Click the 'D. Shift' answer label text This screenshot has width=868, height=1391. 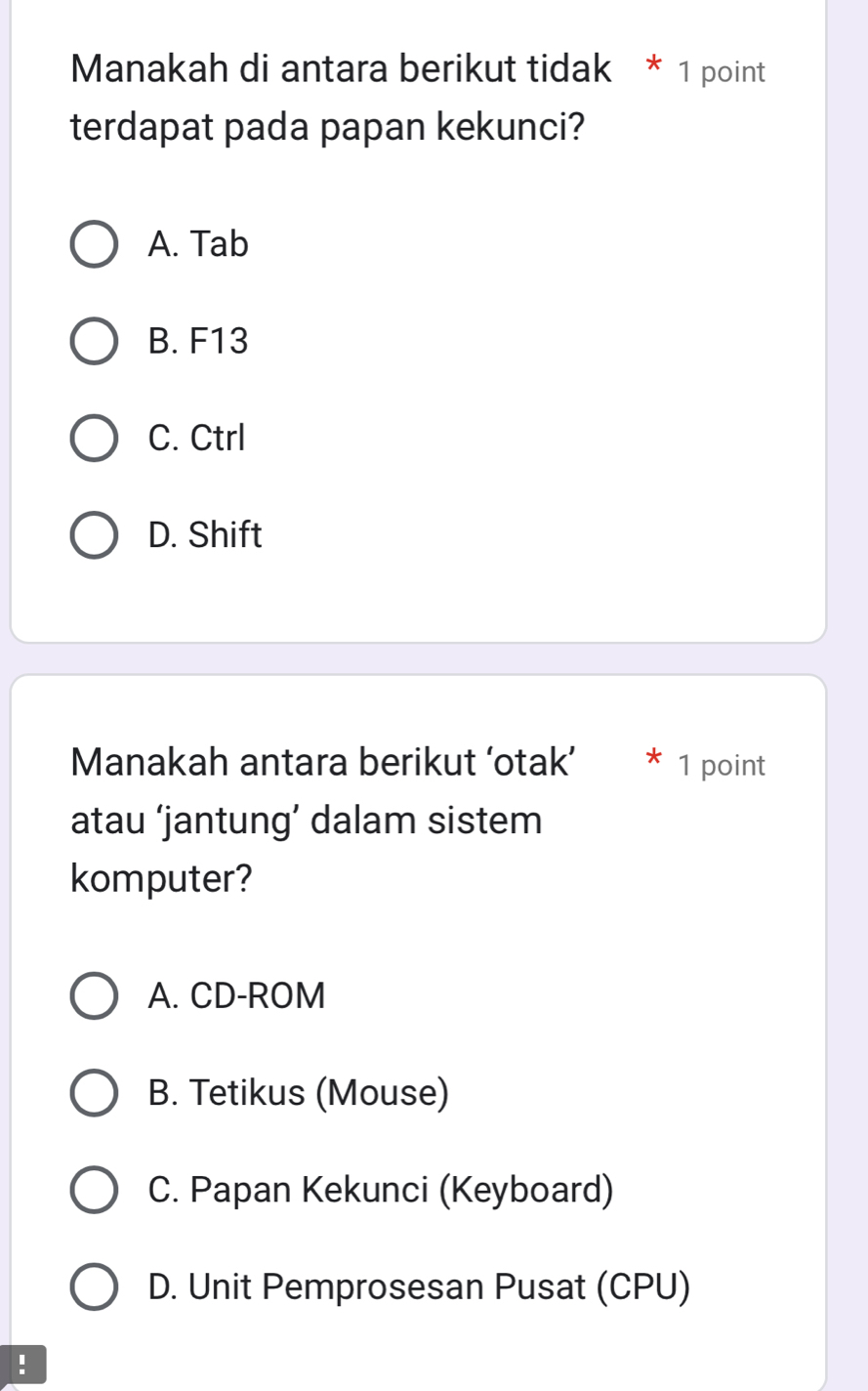click(x=205, y=536)
